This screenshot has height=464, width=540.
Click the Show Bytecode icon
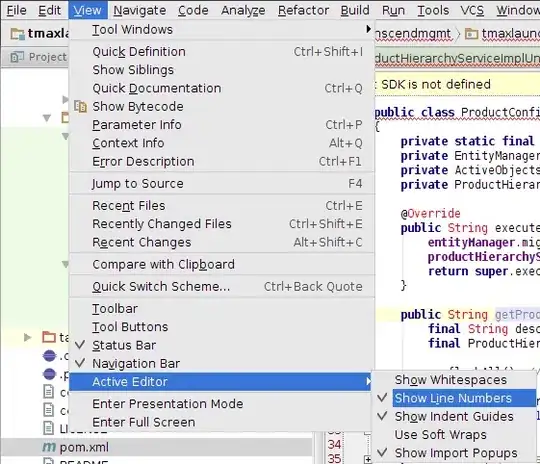click(81, 106)
